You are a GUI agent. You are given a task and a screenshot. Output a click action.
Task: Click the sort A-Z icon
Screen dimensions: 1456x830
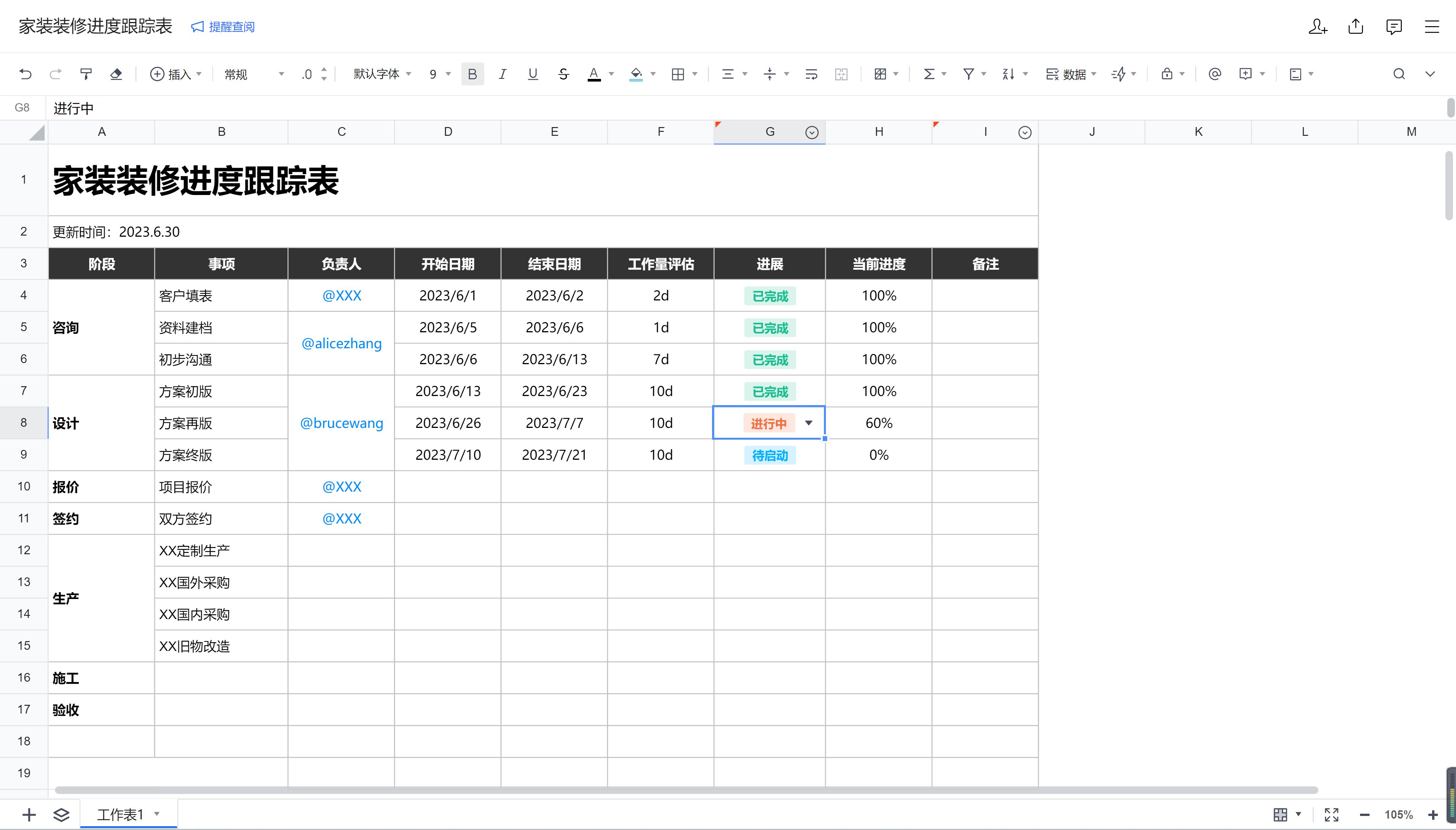[x=1008, y=74]
